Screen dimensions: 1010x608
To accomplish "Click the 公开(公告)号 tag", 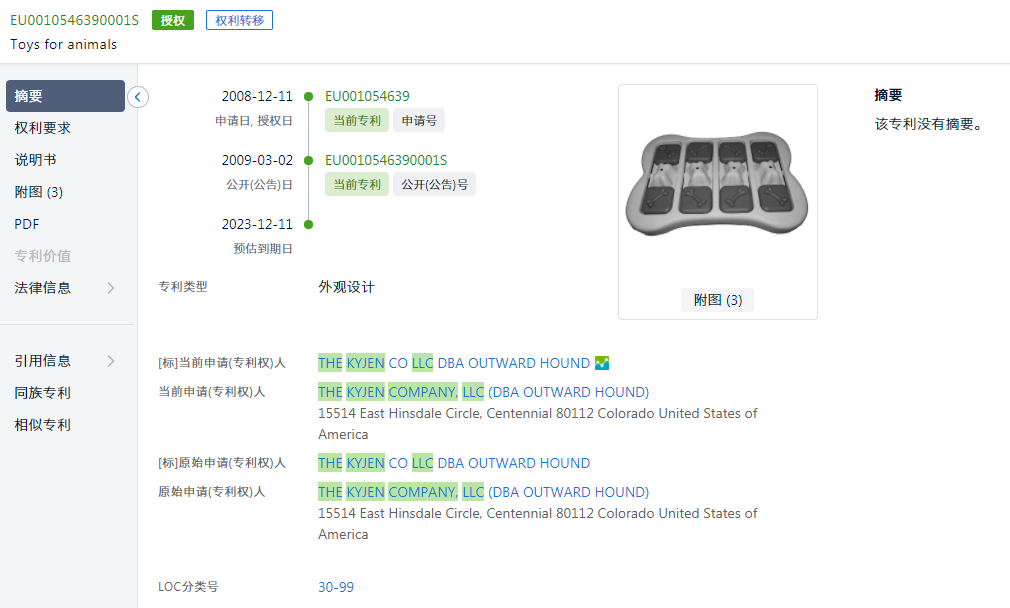I will click(435, 185).
